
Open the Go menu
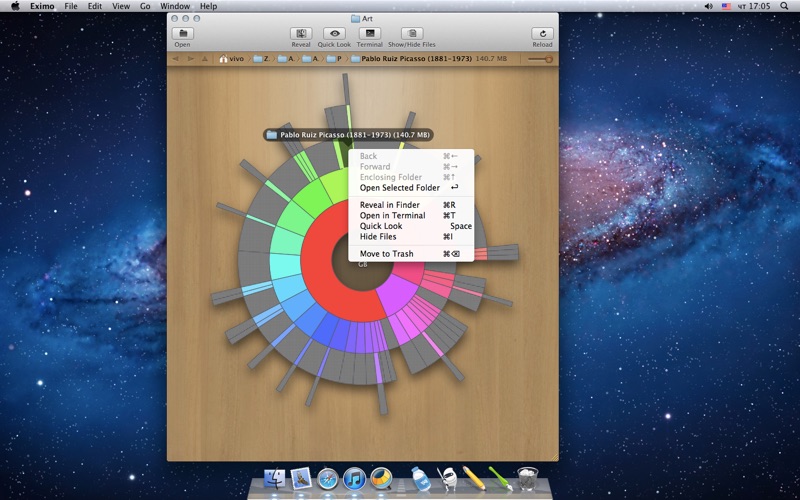[145, 6]
